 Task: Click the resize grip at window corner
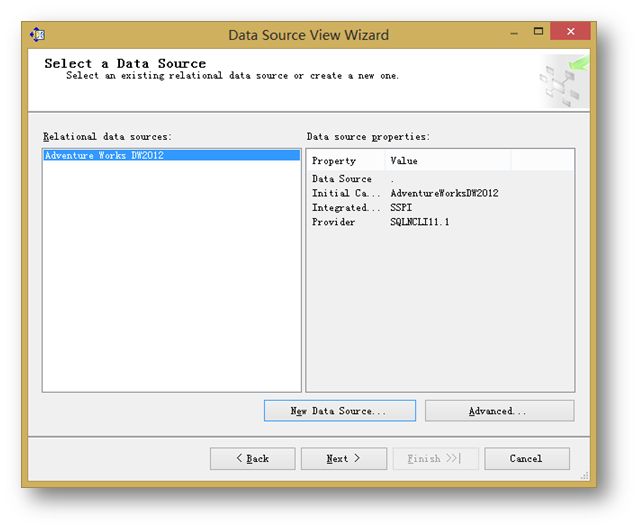pos(585,476)
